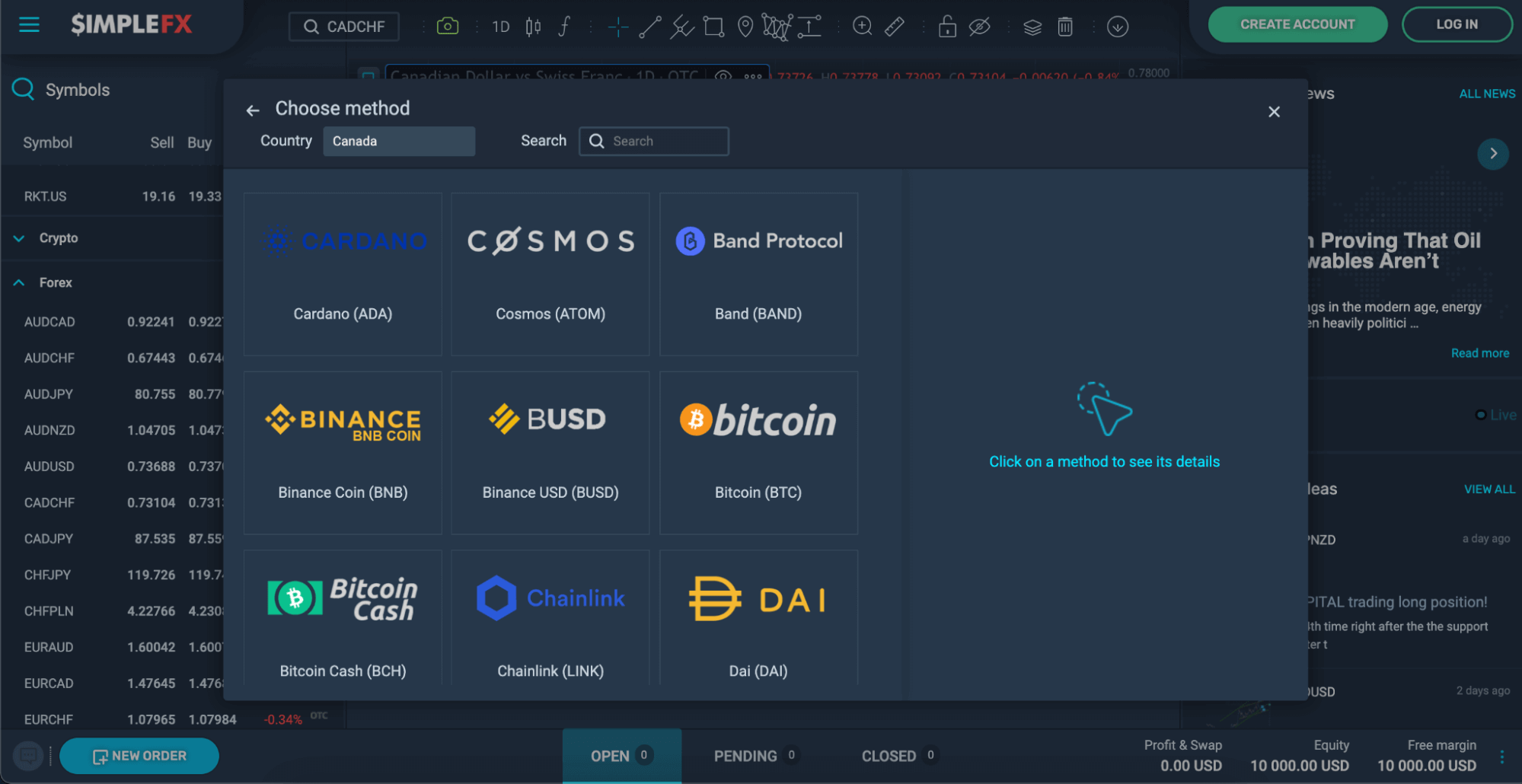Select the Chainlink (LINK) method
The width and height of the screenshot is (1522, 784).
tap(550, 618)
